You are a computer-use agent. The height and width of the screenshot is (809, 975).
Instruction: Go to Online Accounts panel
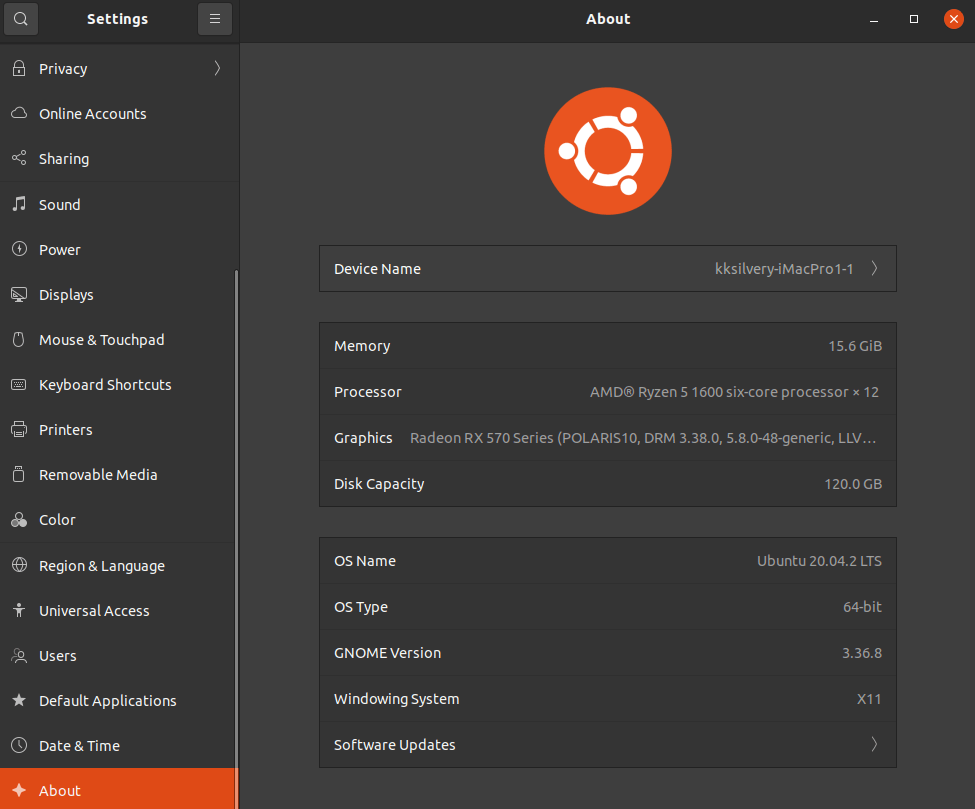pyautogui.click(x=119, y=114)
